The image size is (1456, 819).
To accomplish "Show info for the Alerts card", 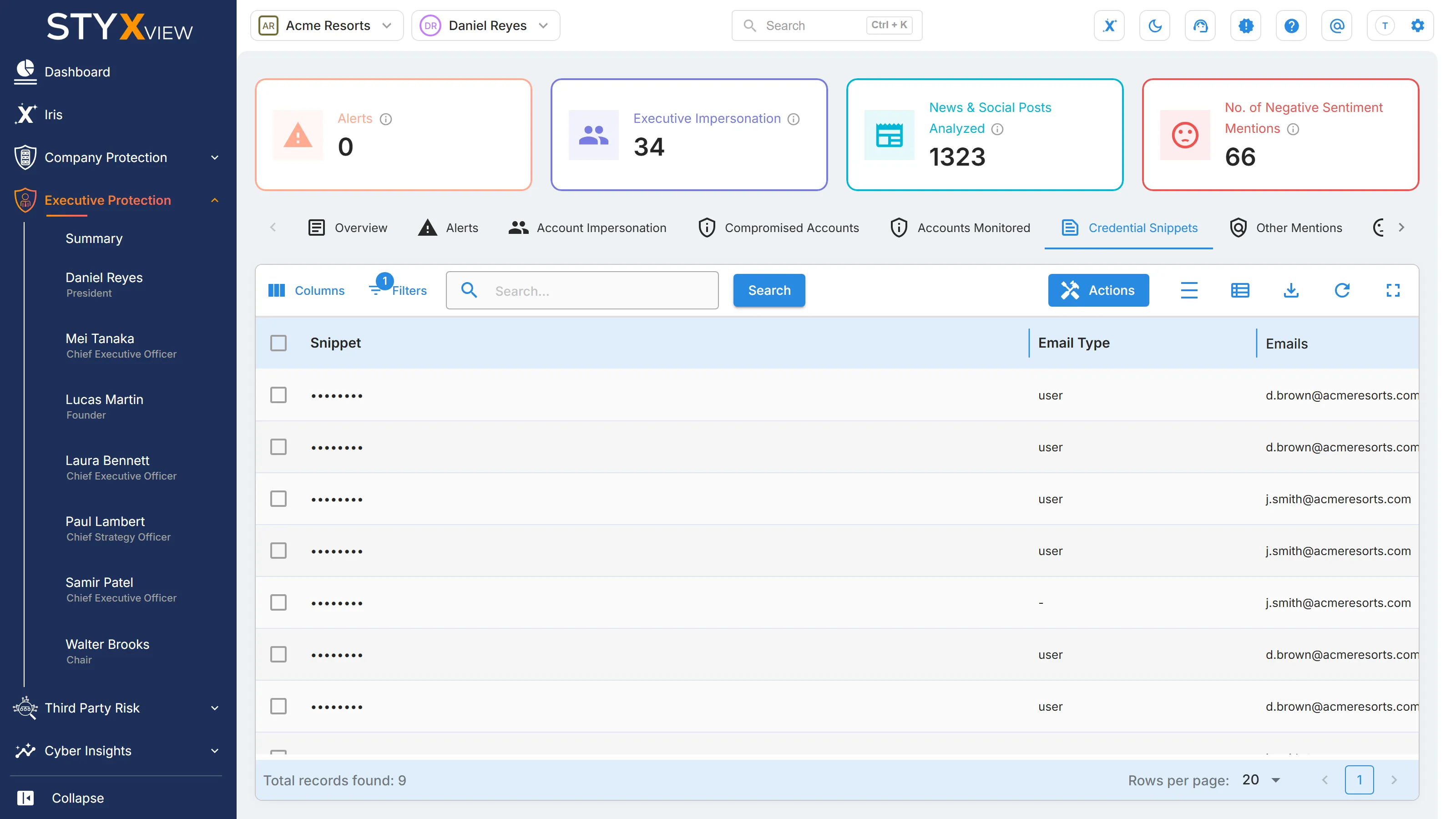I will (385, 119).
